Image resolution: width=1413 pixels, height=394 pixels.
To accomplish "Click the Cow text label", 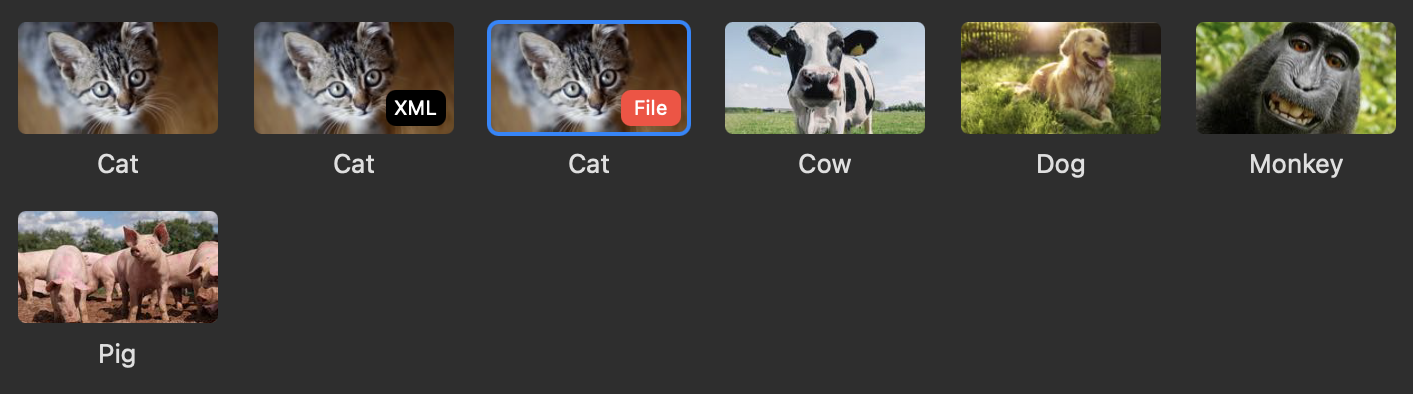I will click(x=825, y=164).
